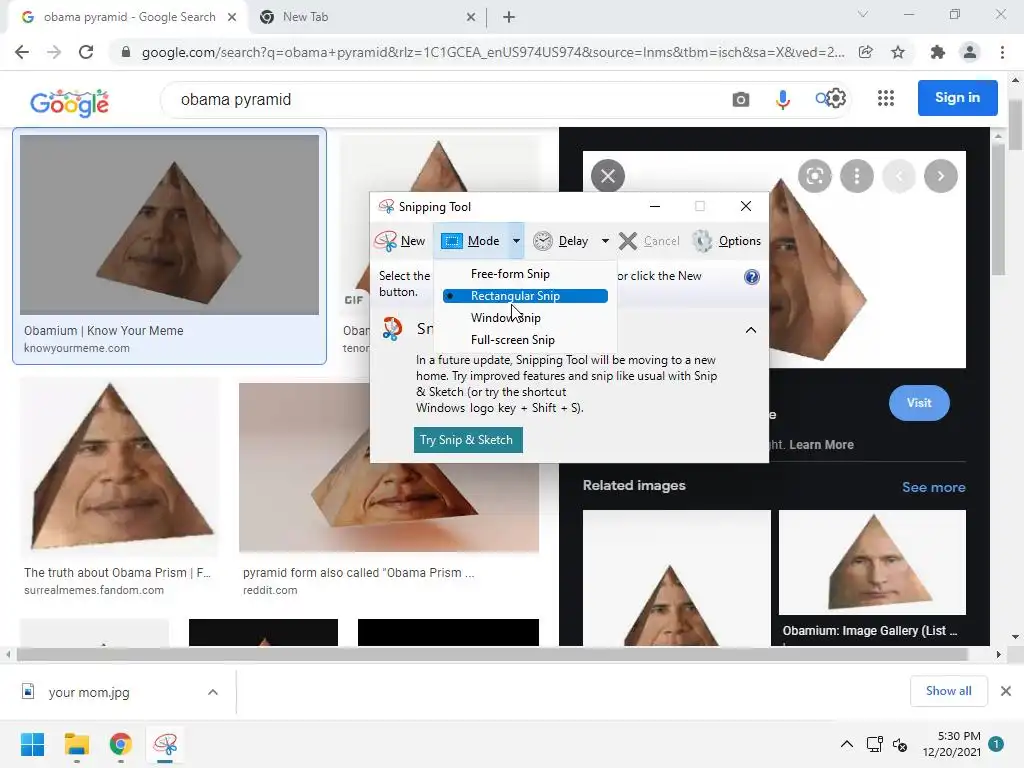
Task: Open the Chrome extensions puzzle icon
Action: pyautogui.click(x=938, y=52)
